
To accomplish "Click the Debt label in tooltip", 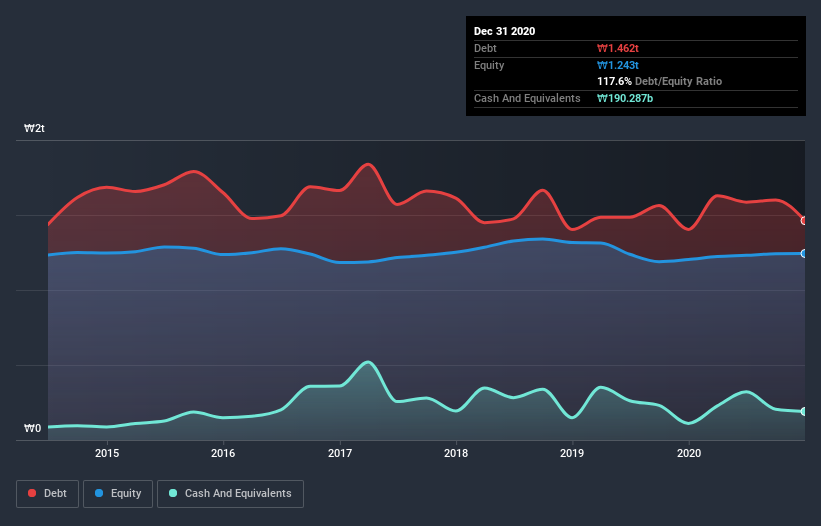I will coord(485,48).
